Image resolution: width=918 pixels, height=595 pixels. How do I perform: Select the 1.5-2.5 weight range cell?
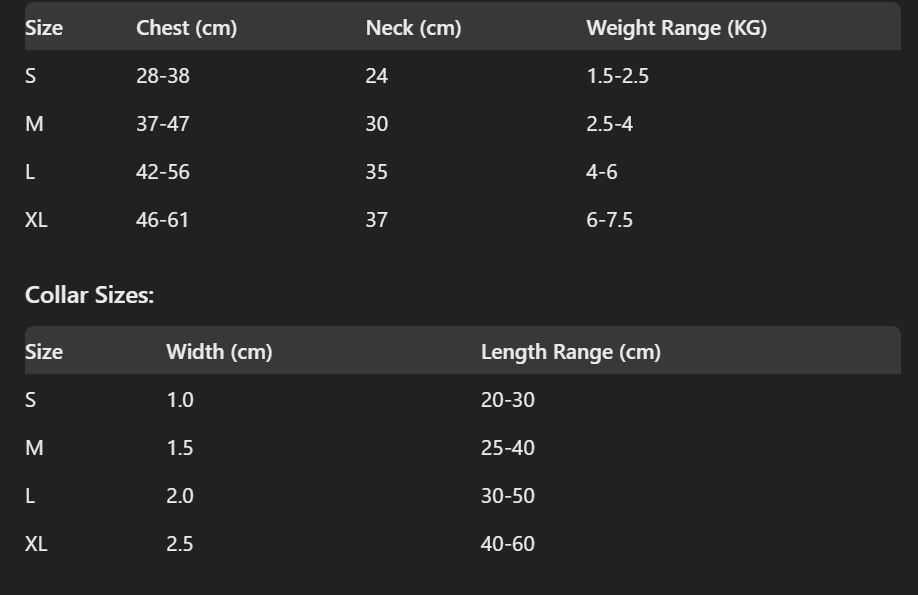(617, 76)
